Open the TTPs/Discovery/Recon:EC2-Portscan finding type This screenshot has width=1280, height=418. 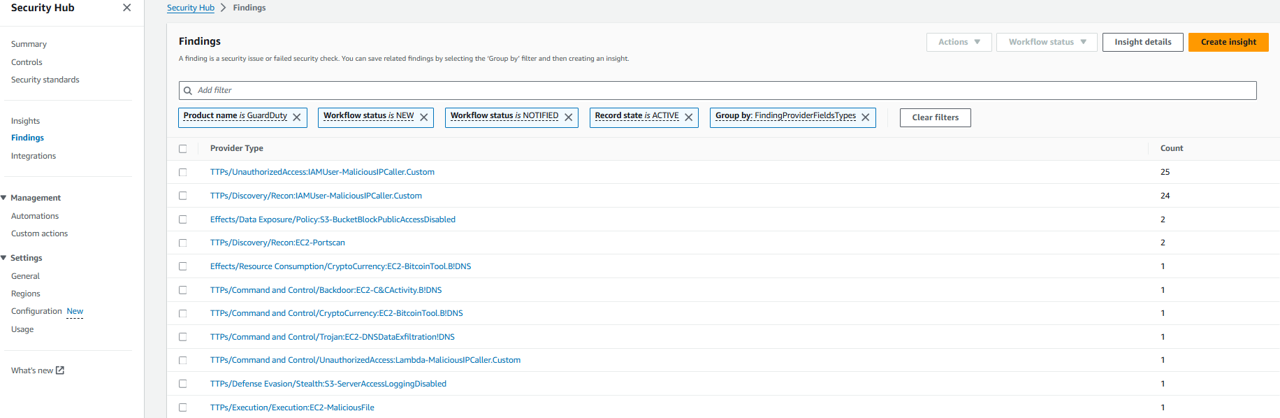[278, 243]
